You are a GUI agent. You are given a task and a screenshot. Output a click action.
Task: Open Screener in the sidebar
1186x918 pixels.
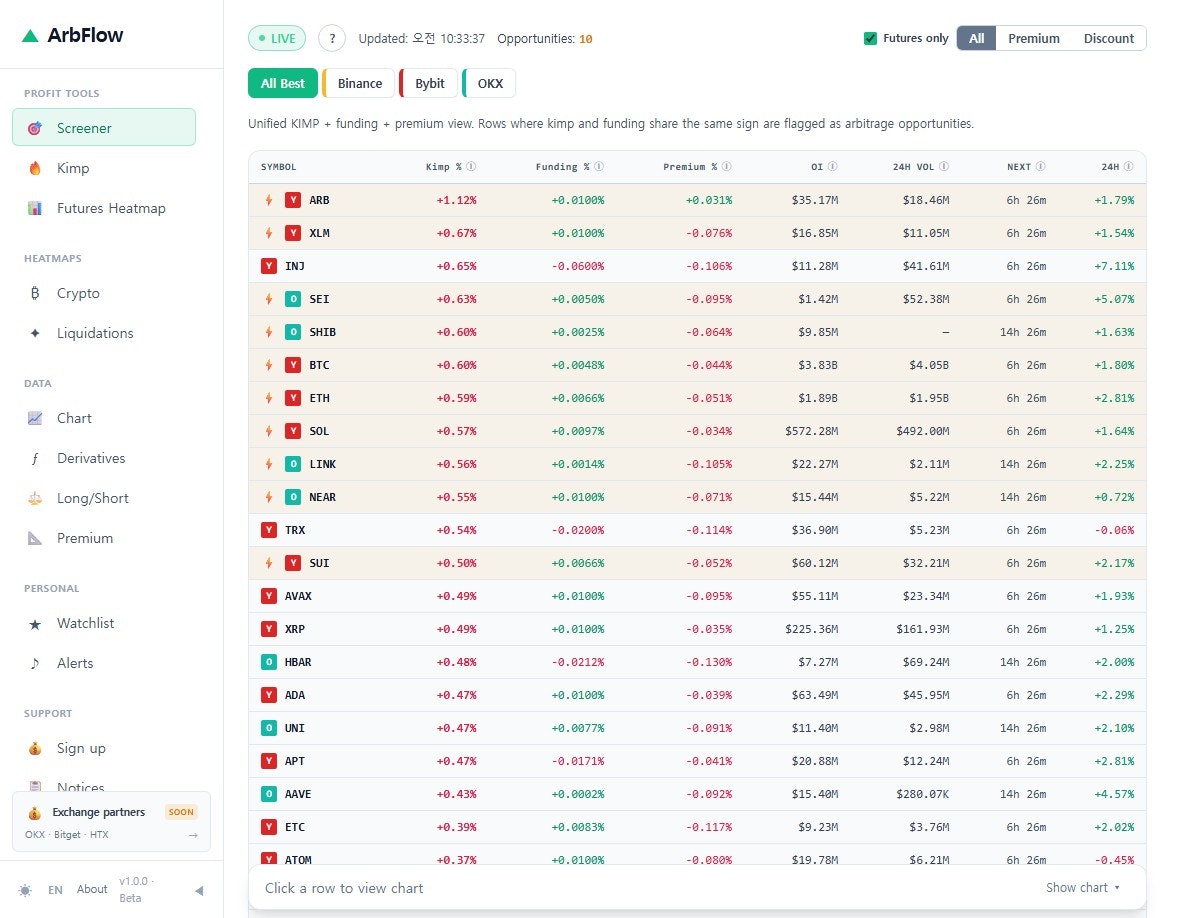click(104, 127)
